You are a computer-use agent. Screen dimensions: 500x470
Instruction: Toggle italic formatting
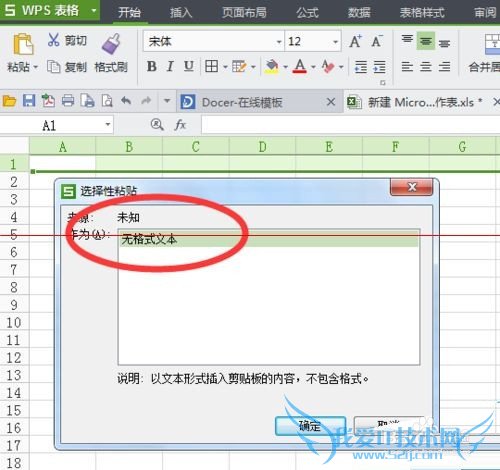(x=170, y=66)
